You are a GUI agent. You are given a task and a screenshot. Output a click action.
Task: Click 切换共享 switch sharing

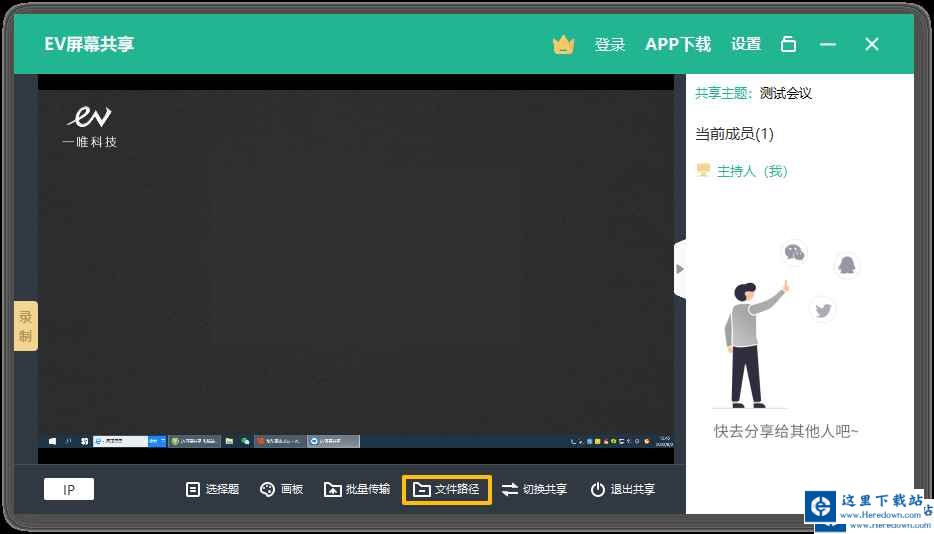pyautogui.click(x=534, y=489)
